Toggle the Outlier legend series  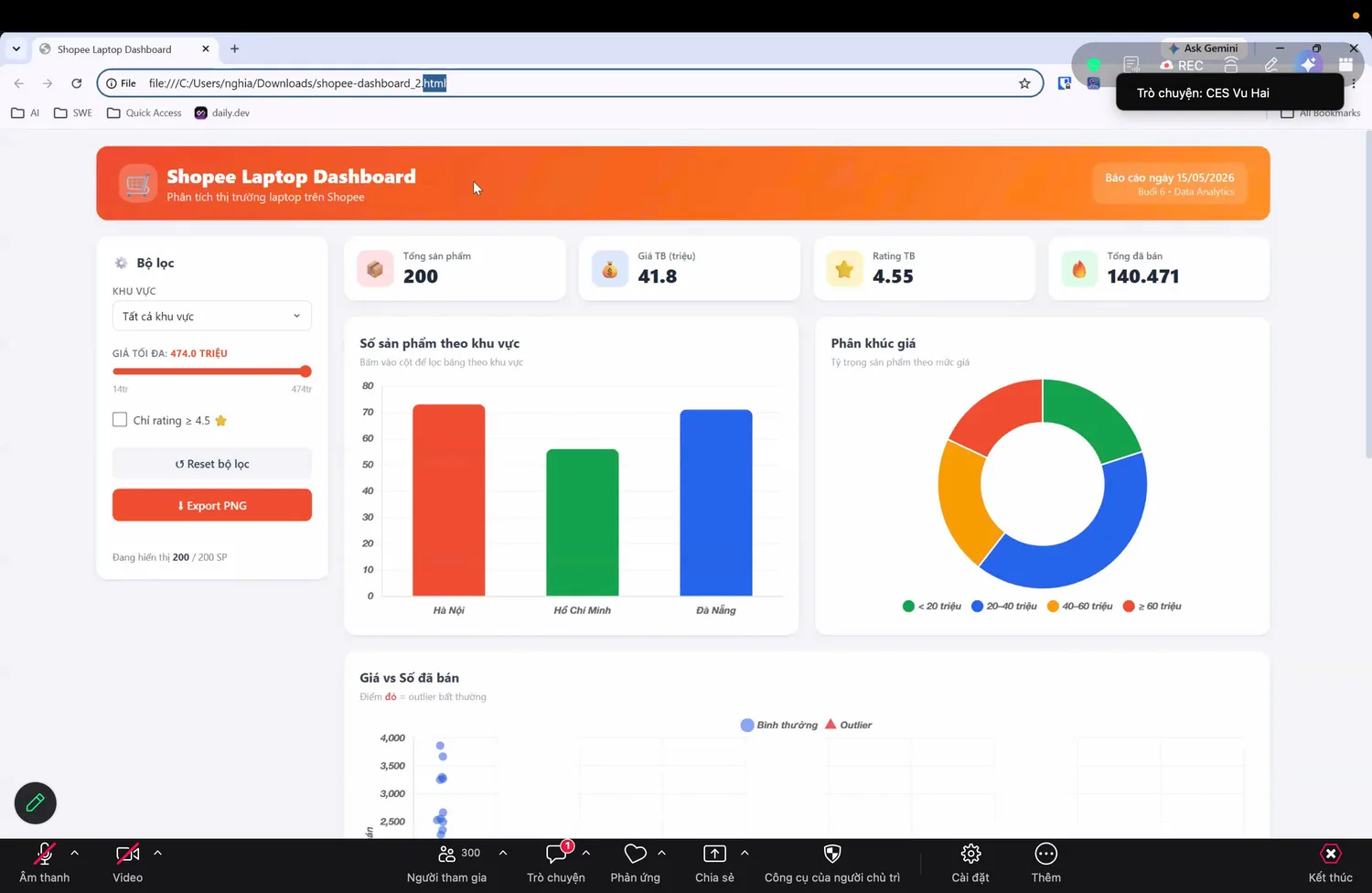point(848,725)
